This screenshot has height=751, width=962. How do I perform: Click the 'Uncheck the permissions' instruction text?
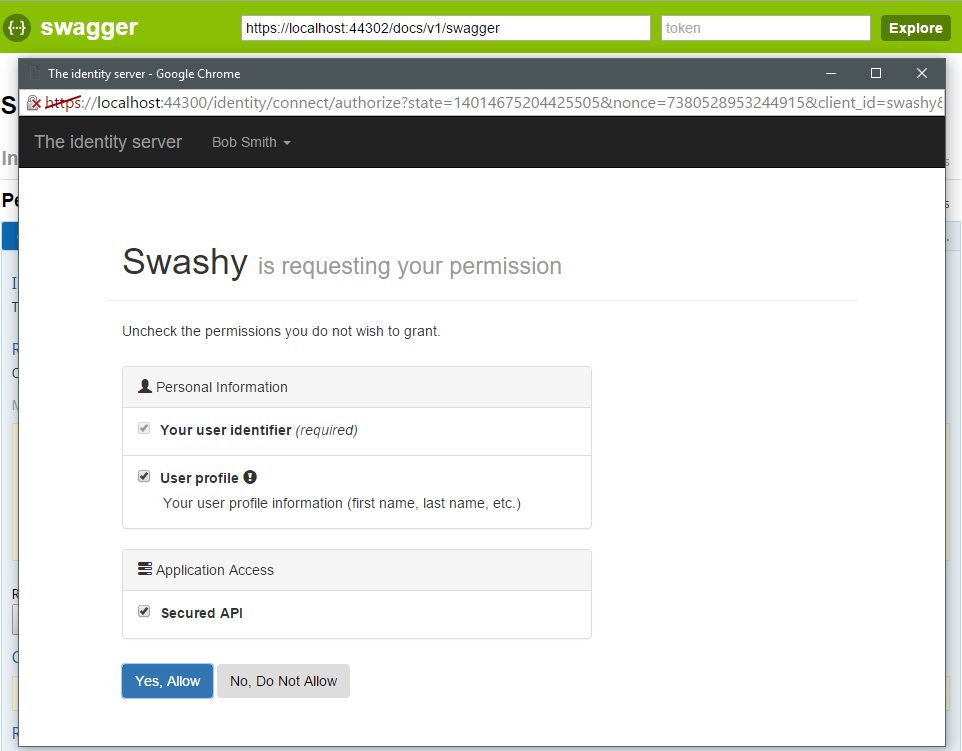point(281,331)
